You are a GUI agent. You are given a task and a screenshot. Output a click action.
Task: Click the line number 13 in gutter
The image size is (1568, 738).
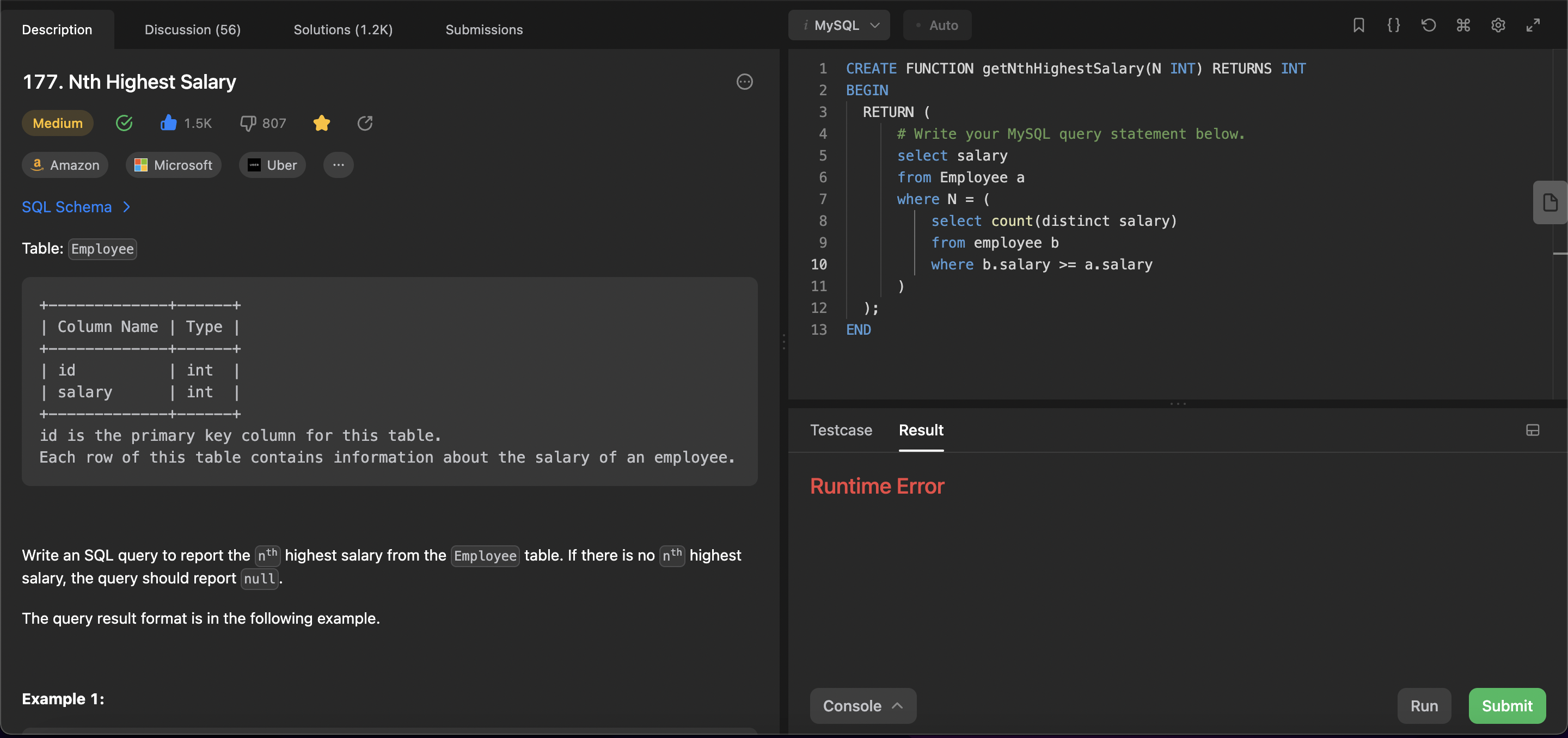coord(819,329)
